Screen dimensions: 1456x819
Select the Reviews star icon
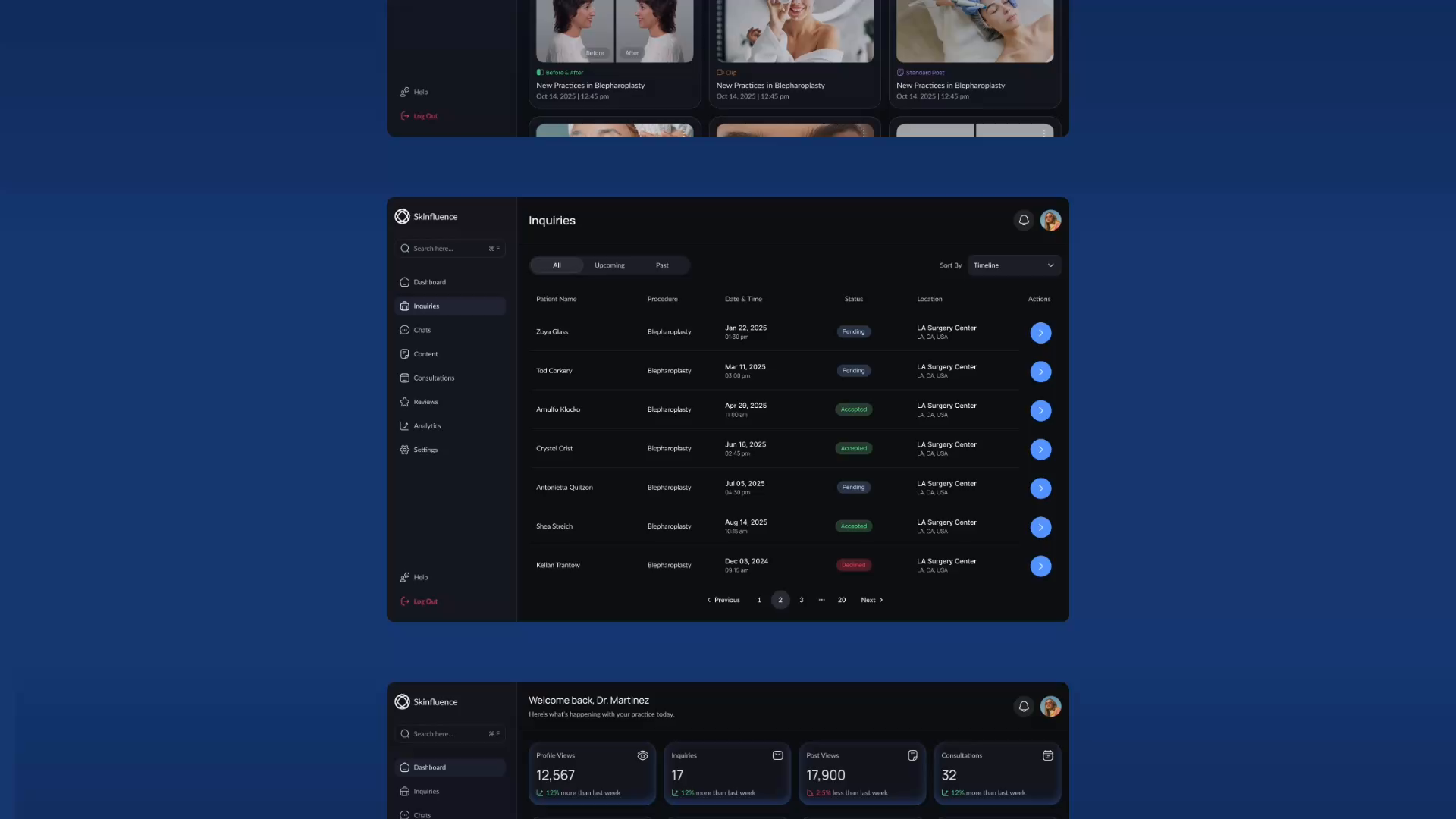tap(404, 401)
